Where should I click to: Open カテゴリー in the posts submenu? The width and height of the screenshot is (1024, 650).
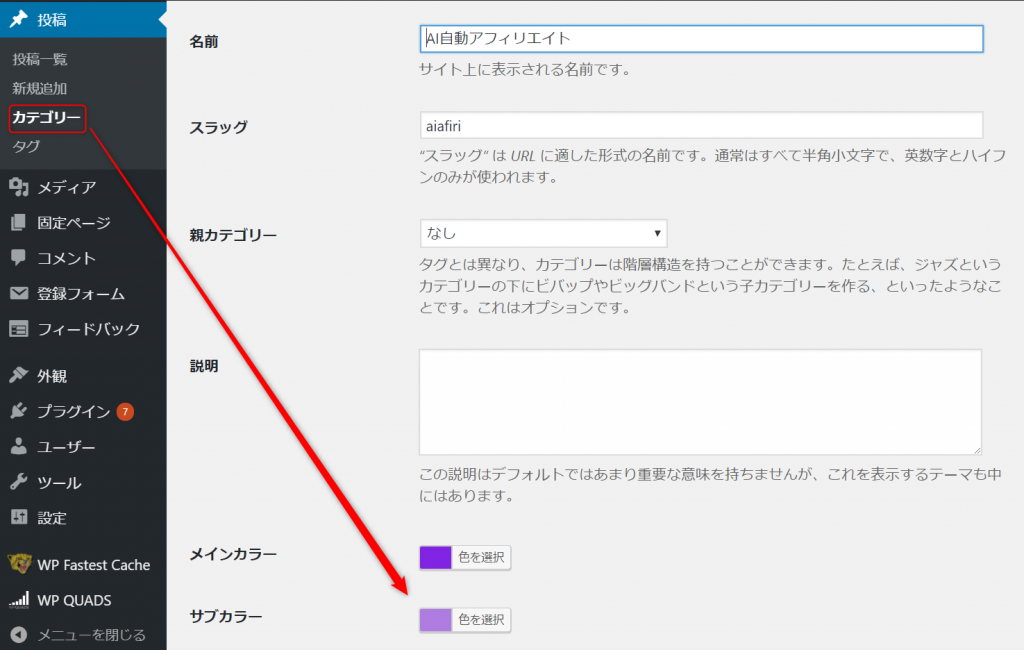tap(47, 118)
